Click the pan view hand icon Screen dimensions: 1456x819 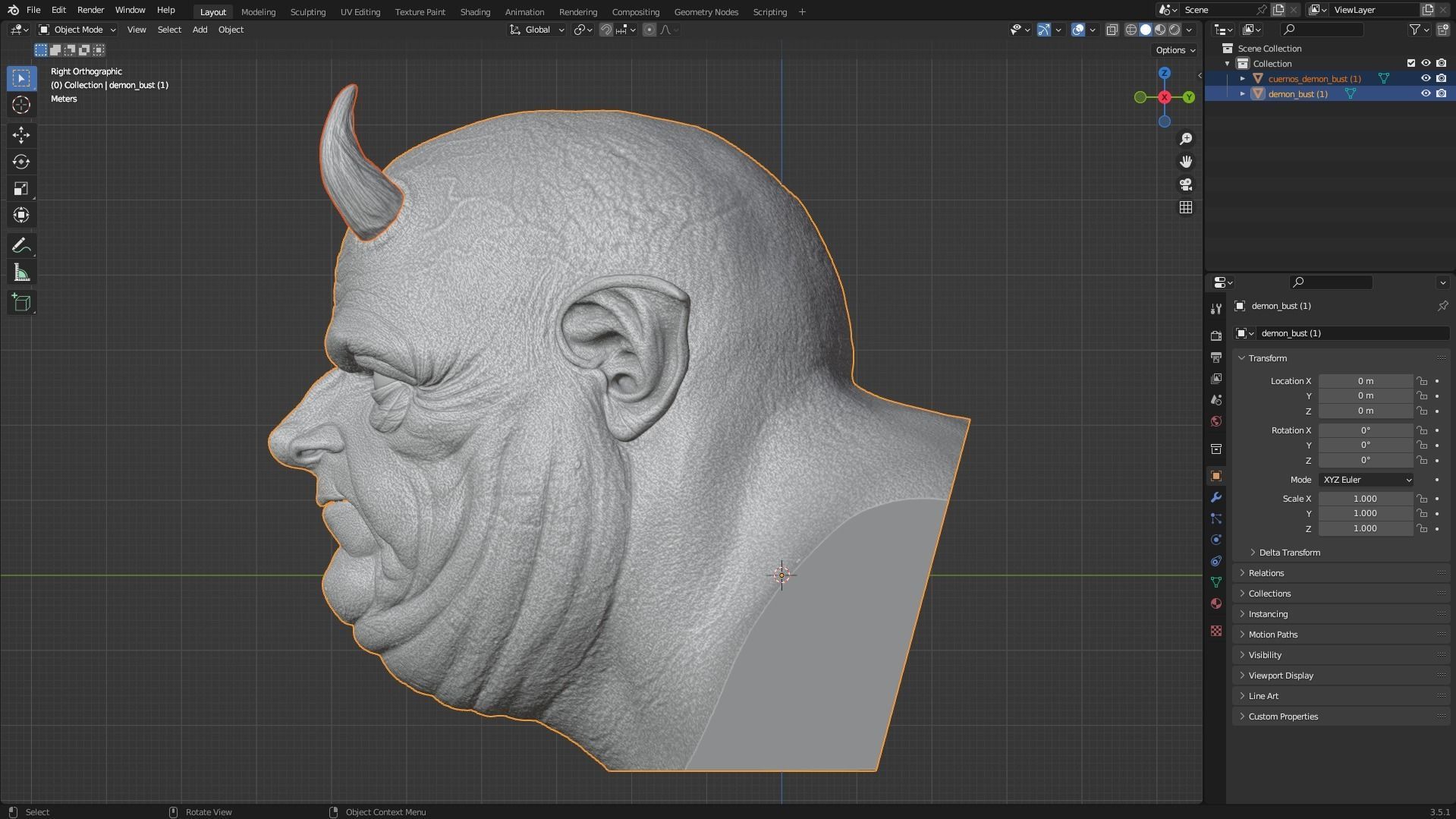coord(1186,162)
